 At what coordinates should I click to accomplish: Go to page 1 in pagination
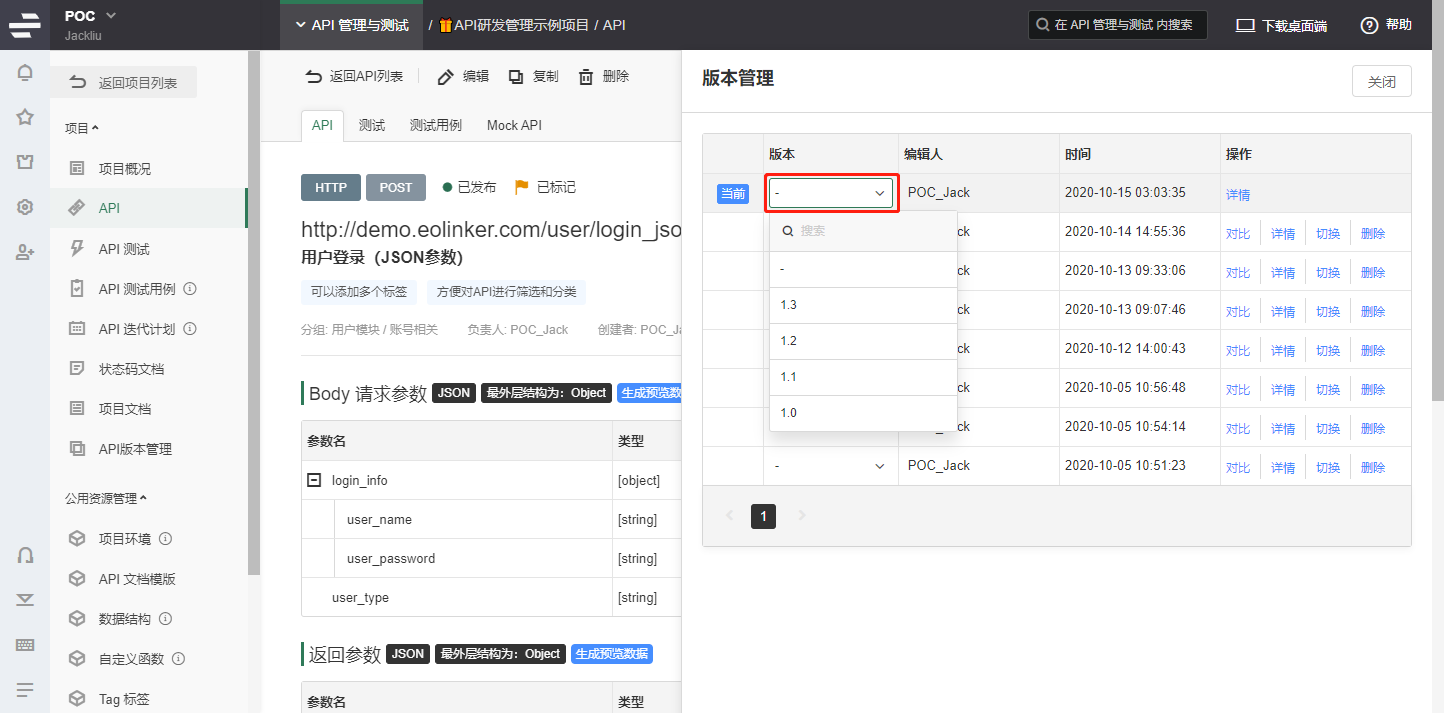pyautogui.click(x=763, y=516)
